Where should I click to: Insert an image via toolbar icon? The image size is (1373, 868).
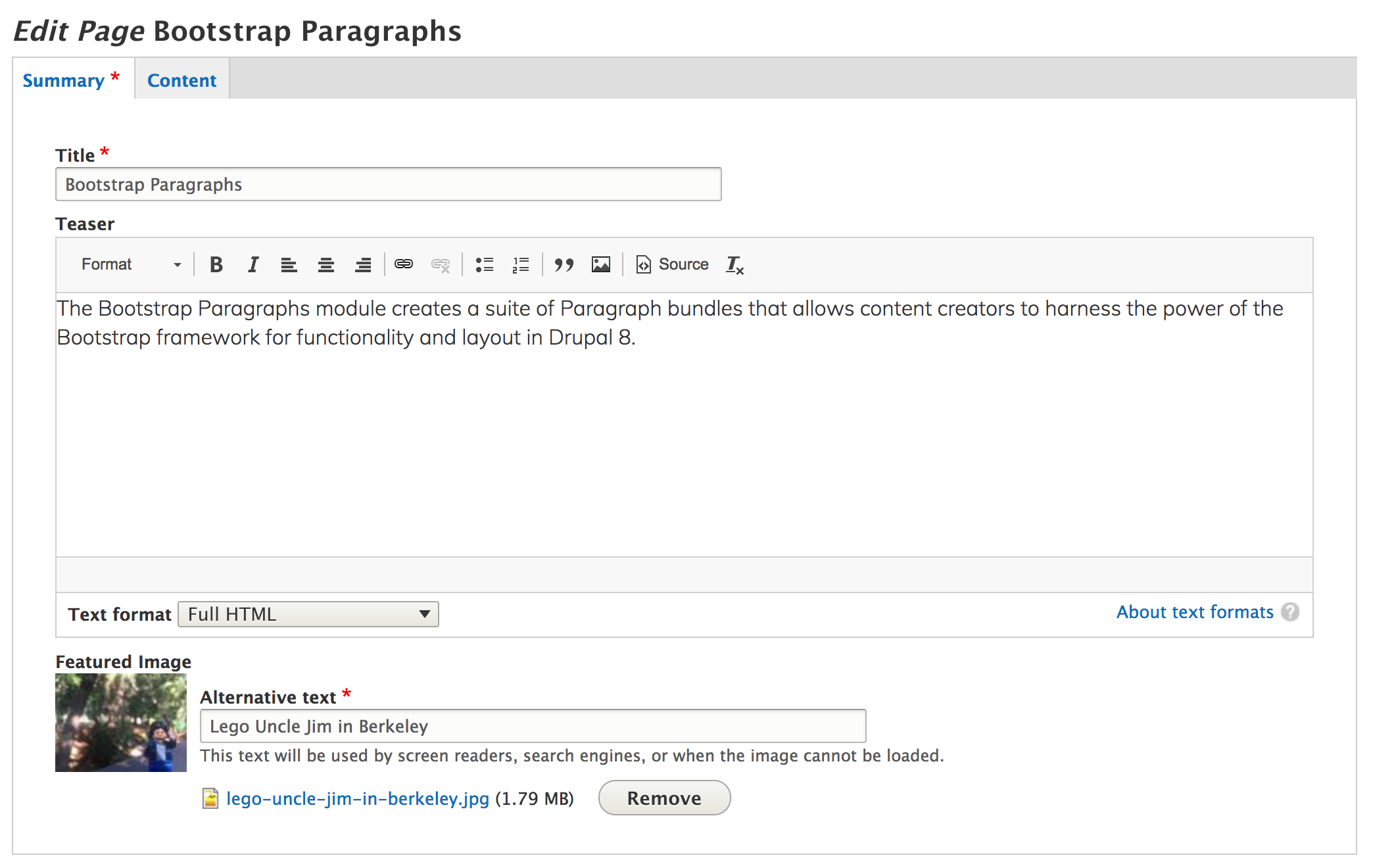tap(600, 264)
